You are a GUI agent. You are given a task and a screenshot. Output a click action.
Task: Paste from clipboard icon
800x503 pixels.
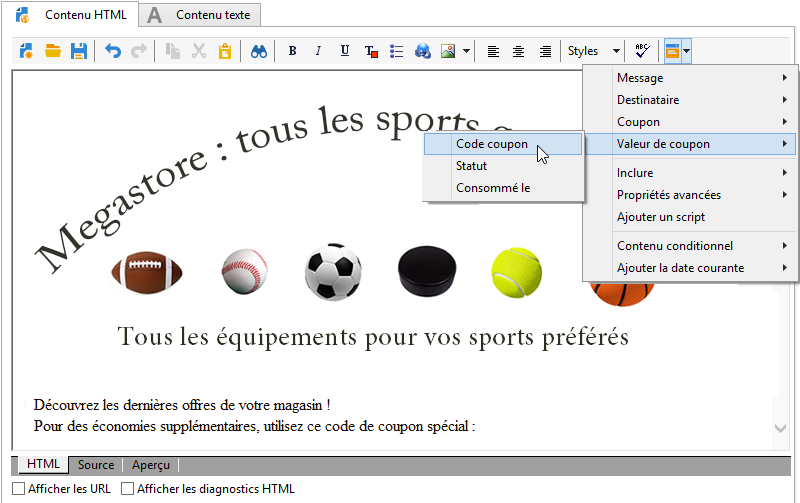pos(225,51)
